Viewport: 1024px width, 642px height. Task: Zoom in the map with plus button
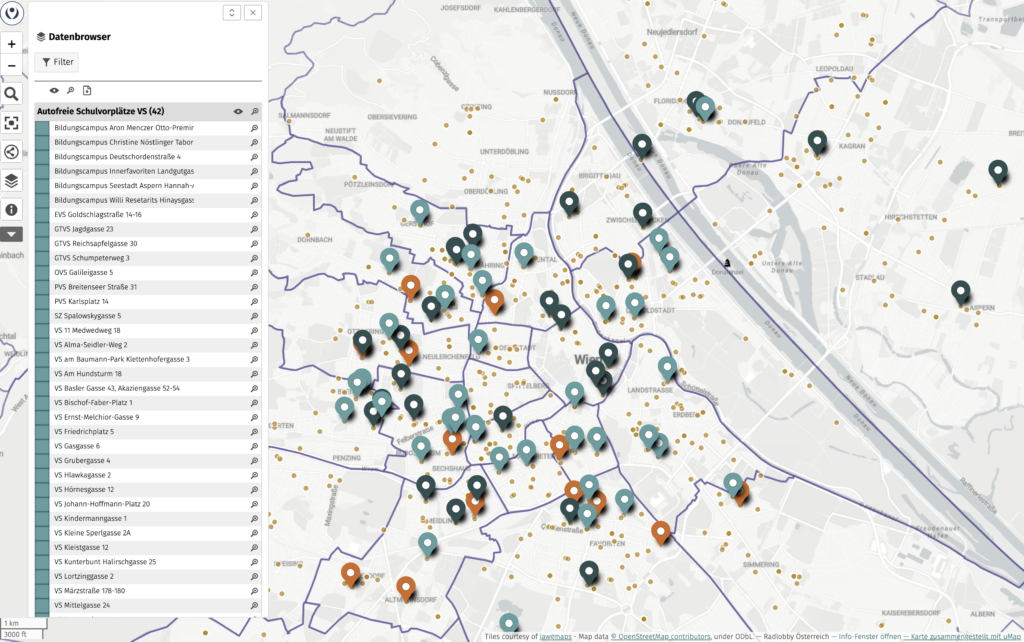(x=12, y=44)
